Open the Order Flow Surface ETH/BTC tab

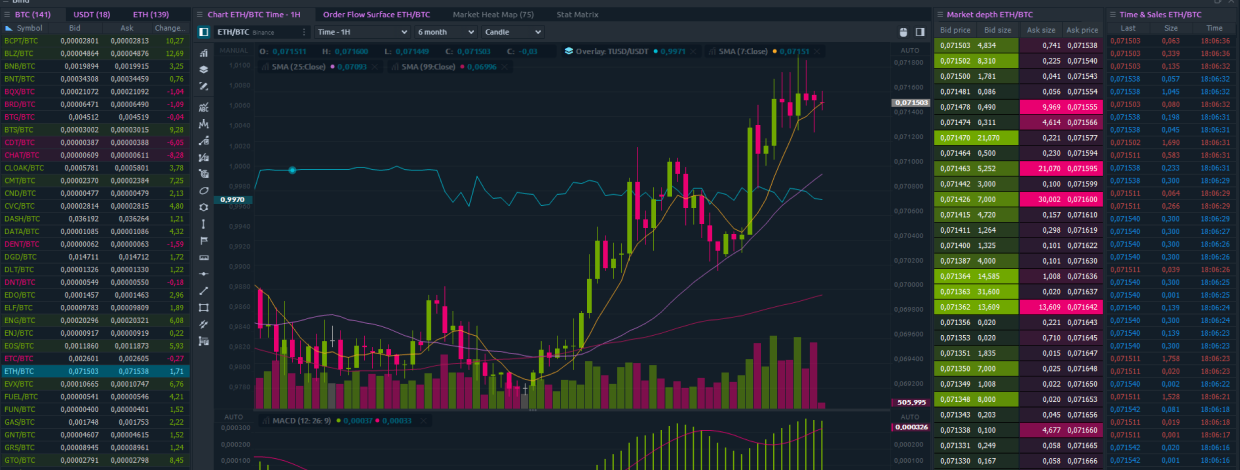376,15
